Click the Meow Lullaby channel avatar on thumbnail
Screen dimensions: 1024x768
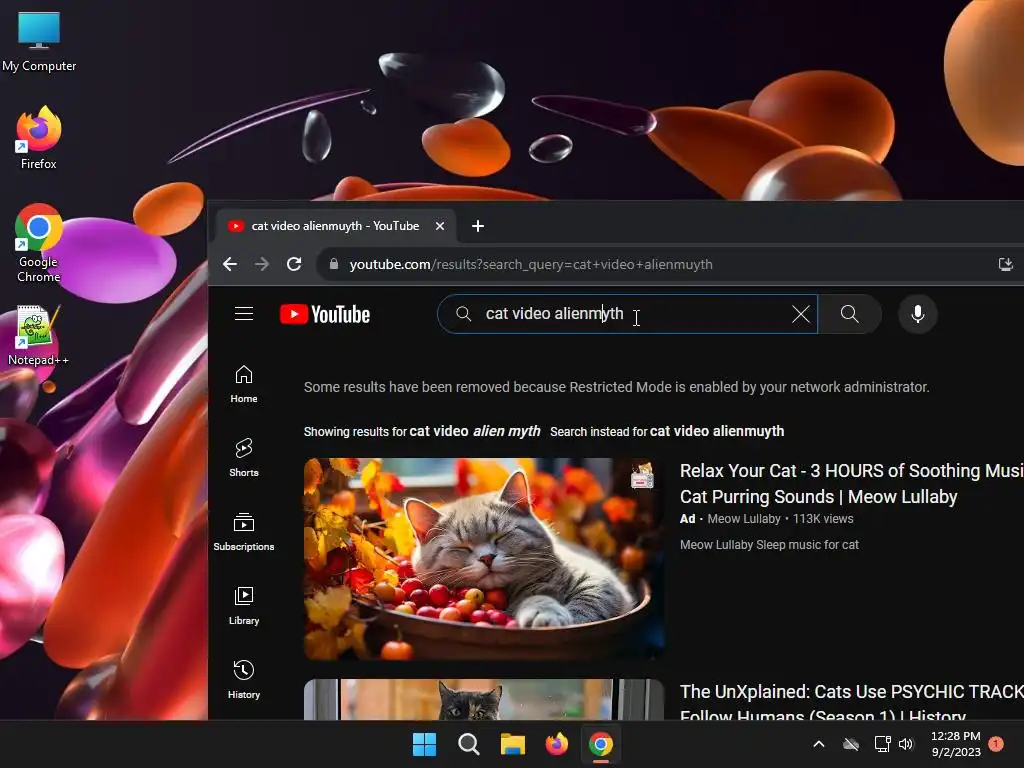642,475
